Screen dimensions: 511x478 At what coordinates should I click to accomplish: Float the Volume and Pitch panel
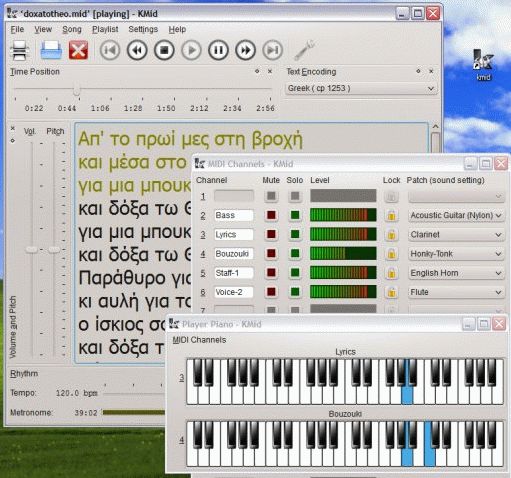tap(13, 141)
